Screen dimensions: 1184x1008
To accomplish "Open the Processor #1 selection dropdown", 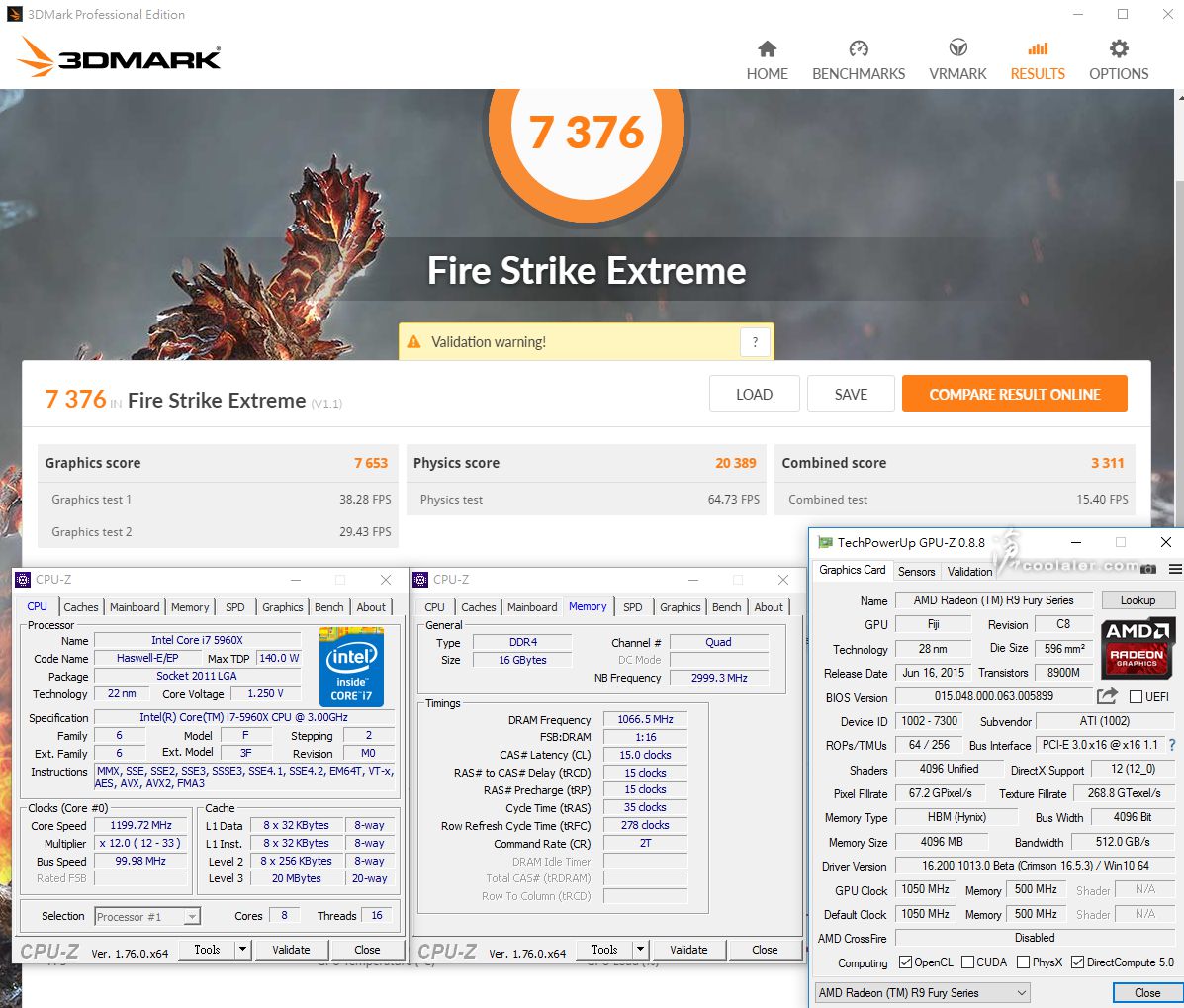I will (x=147, y=917).
